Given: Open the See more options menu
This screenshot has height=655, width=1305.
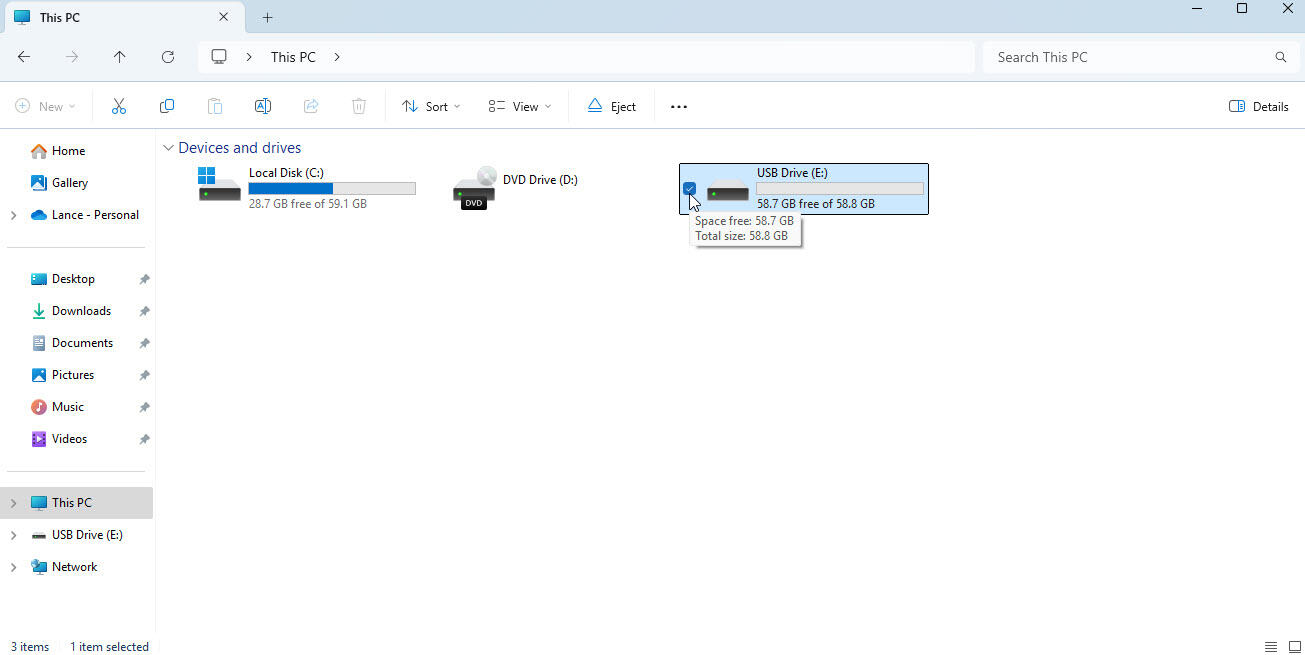Looking at the screenshot, I should pos(679,106).
